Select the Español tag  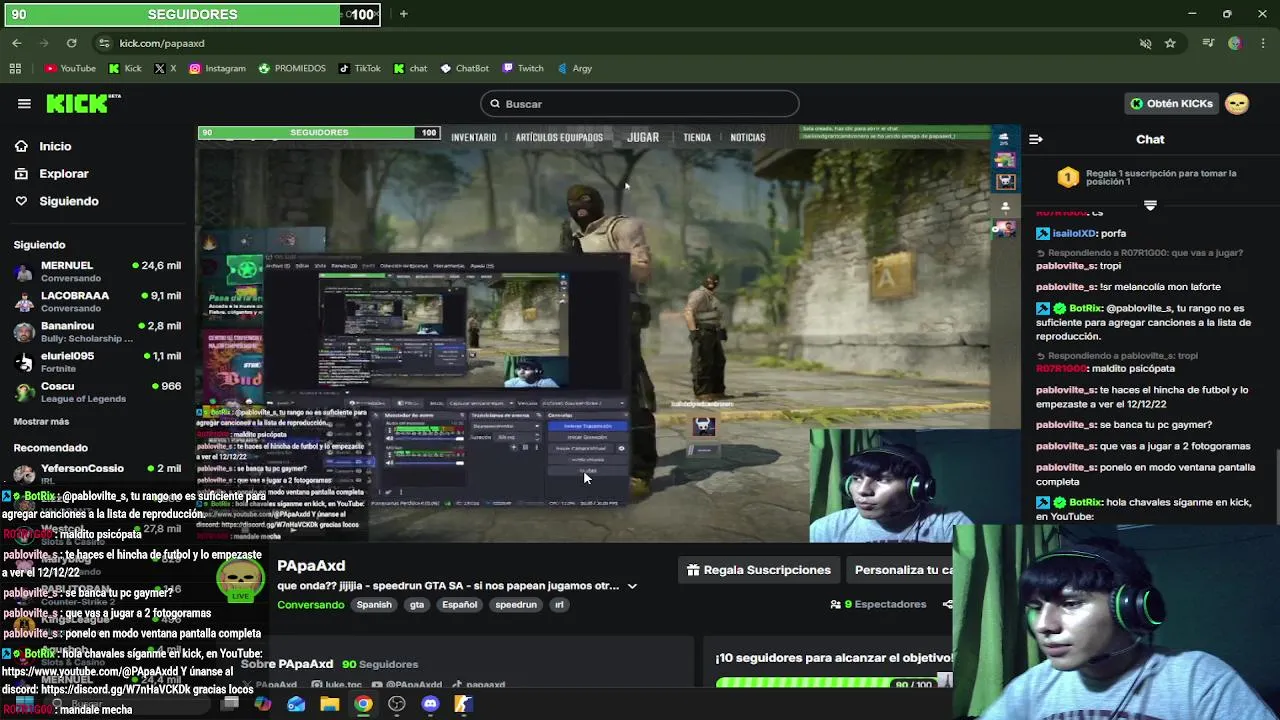[x=460, y=605]
